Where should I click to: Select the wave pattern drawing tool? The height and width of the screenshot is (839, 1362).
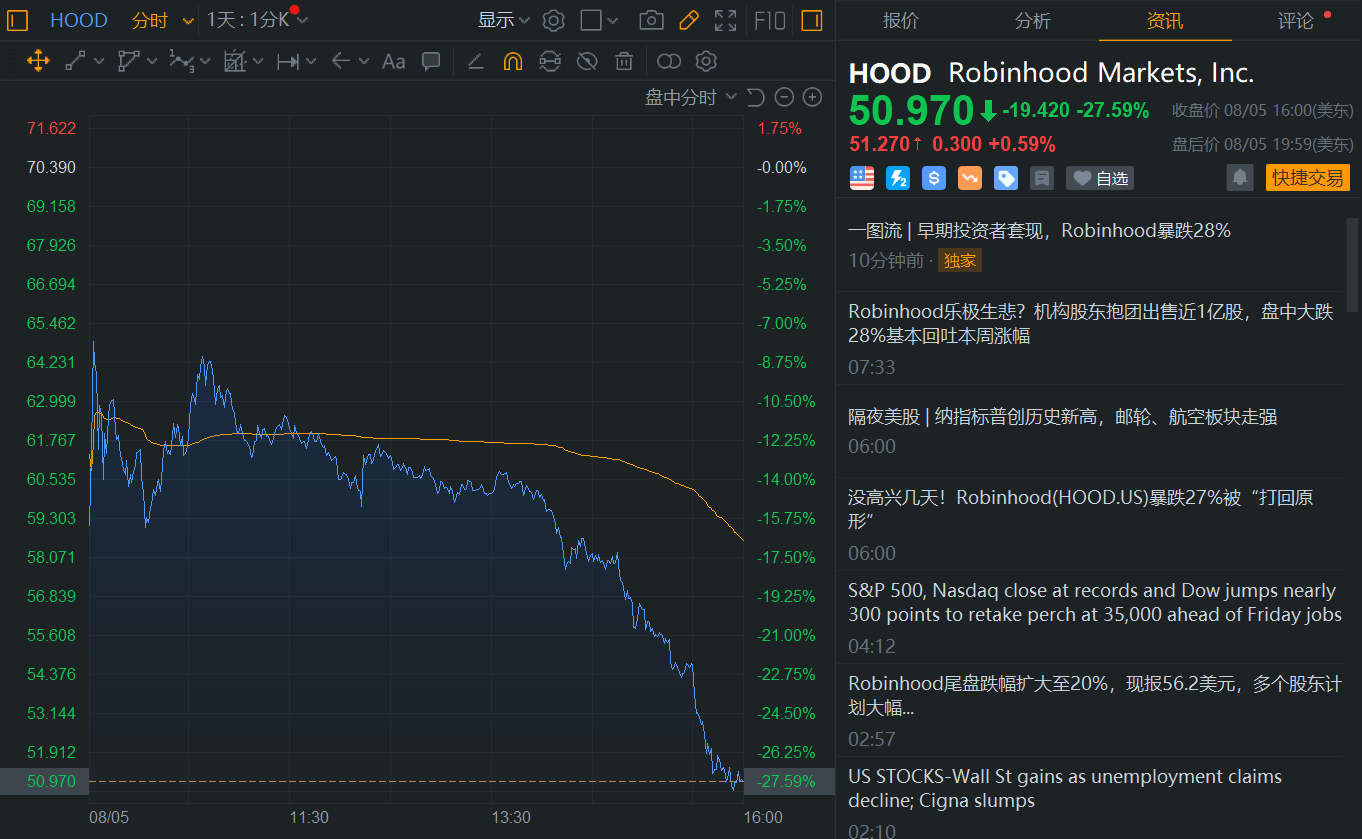pos(181,61)
